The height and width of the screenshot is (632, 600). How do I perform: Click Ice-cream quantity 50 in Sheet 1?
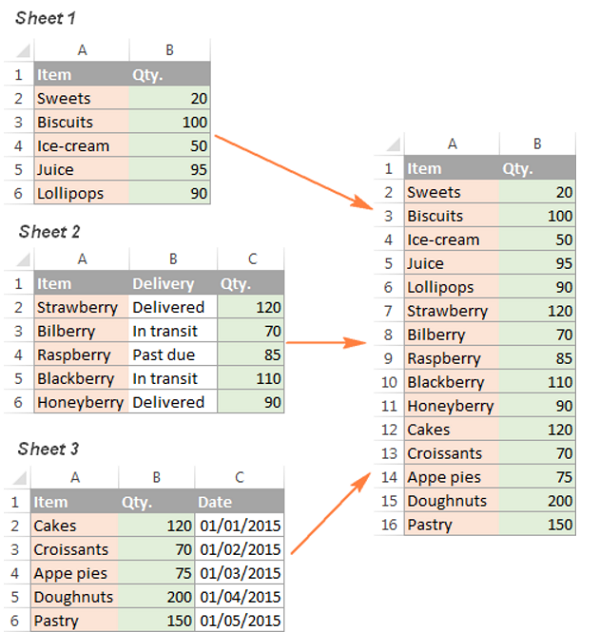(170, 146)
